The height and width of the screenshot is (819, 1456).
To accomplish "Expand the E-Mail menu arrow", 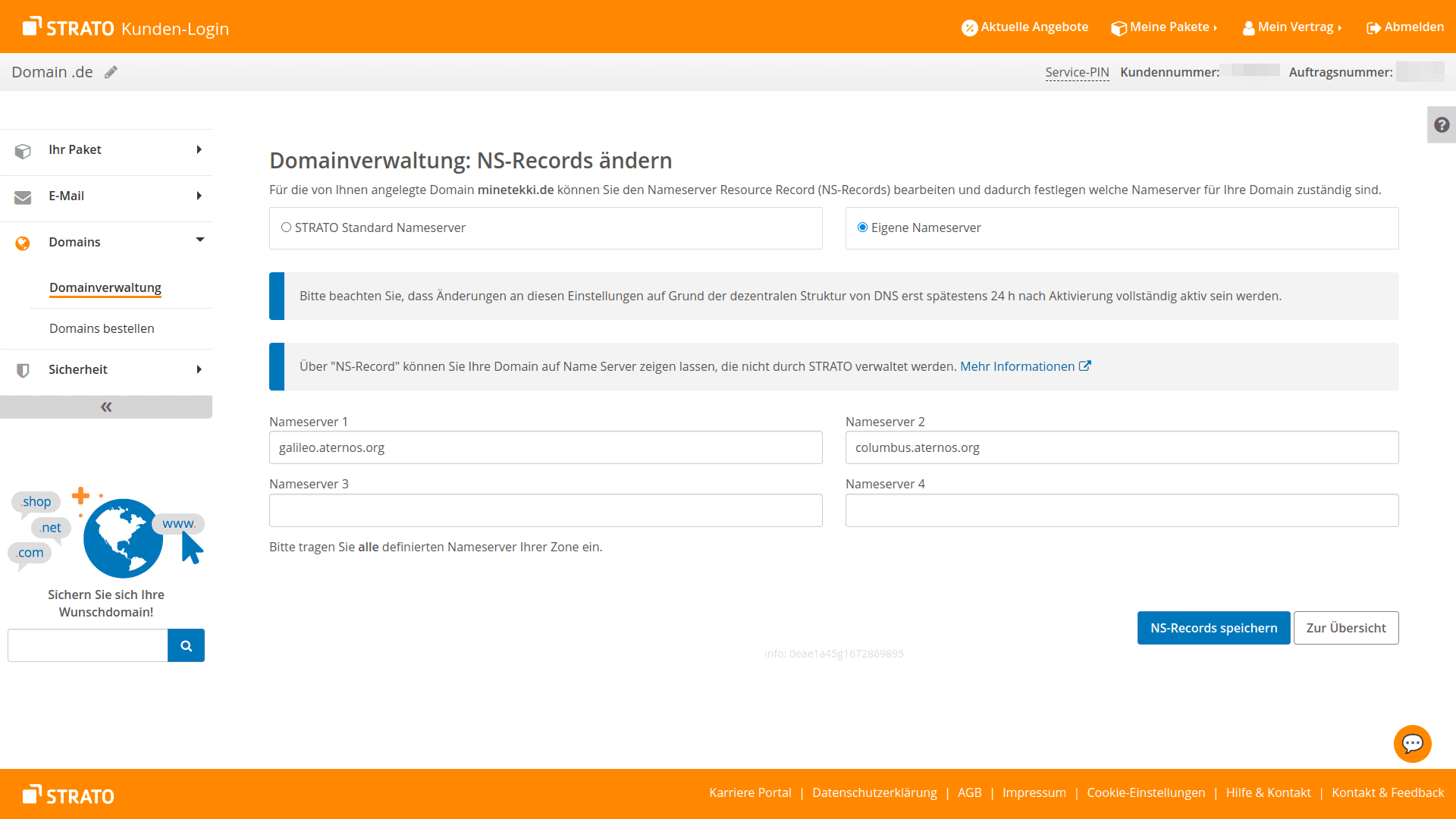I will pos(199,196).
